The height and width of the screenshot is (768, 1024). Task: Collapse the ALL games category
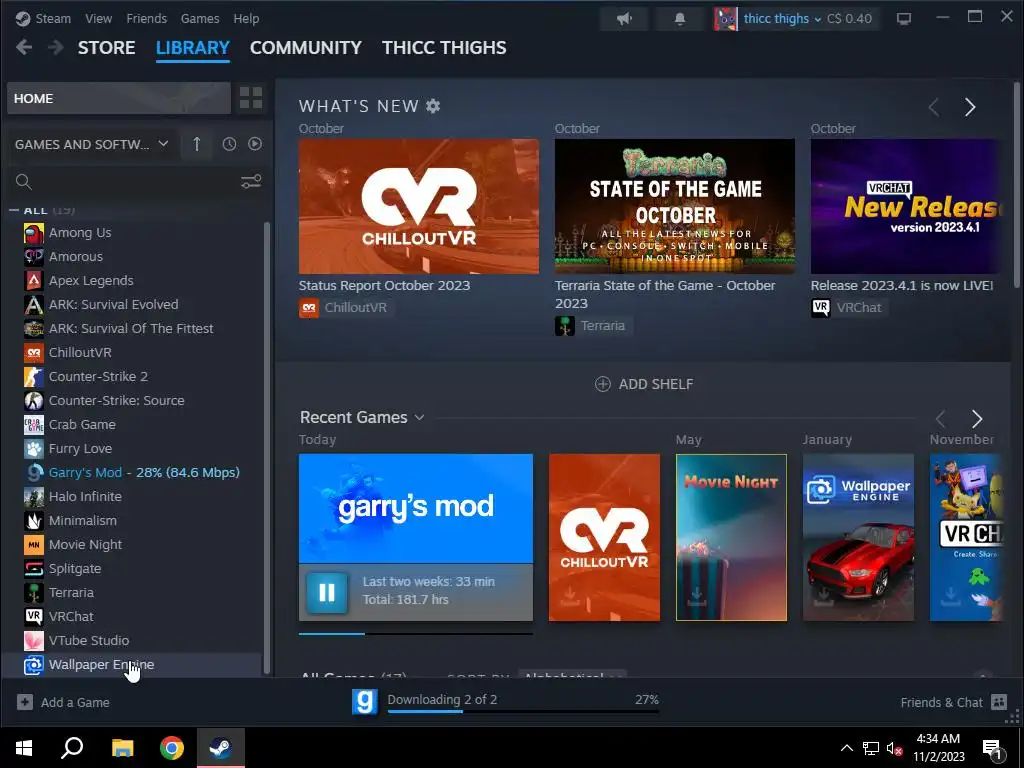pyautogui.click(x=15, y=210)
